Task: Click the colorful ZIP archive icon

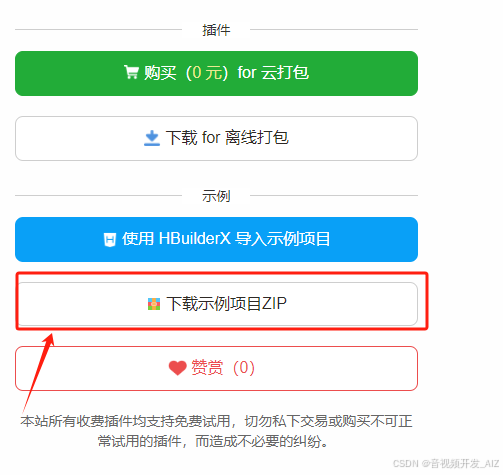Action: click(x=154, y=304)
